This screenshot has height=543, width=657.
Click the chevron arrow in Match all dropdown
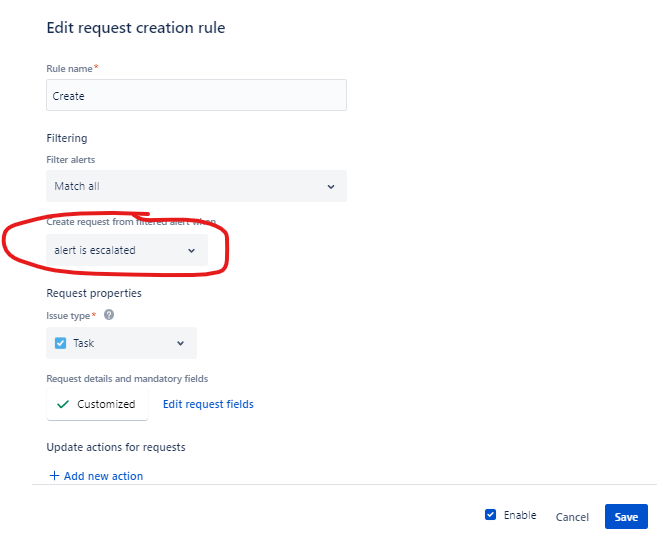tap(331, 186)
